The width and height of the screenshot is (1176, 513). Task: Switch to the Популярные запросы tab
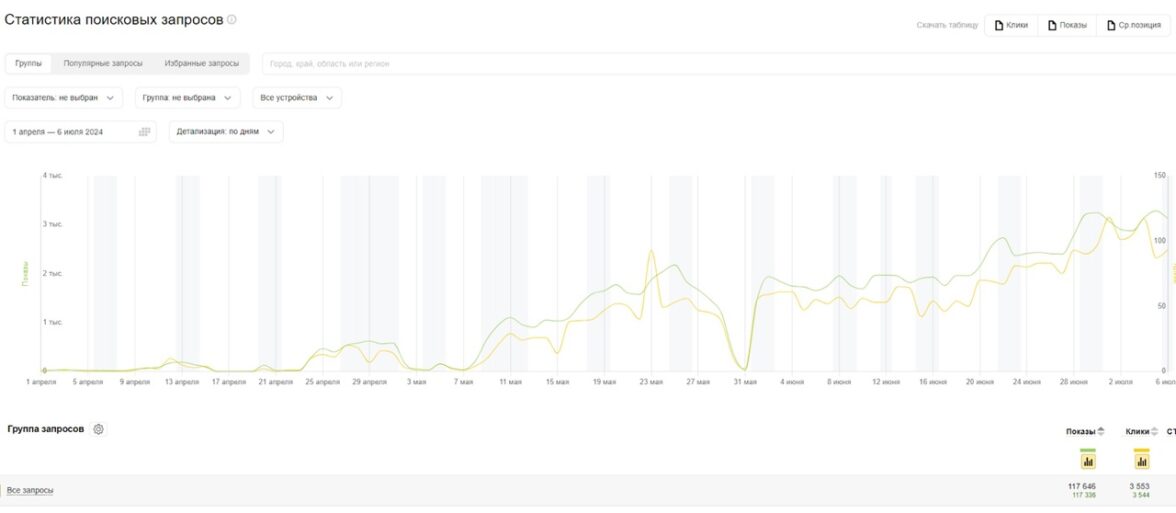[103, 64]
